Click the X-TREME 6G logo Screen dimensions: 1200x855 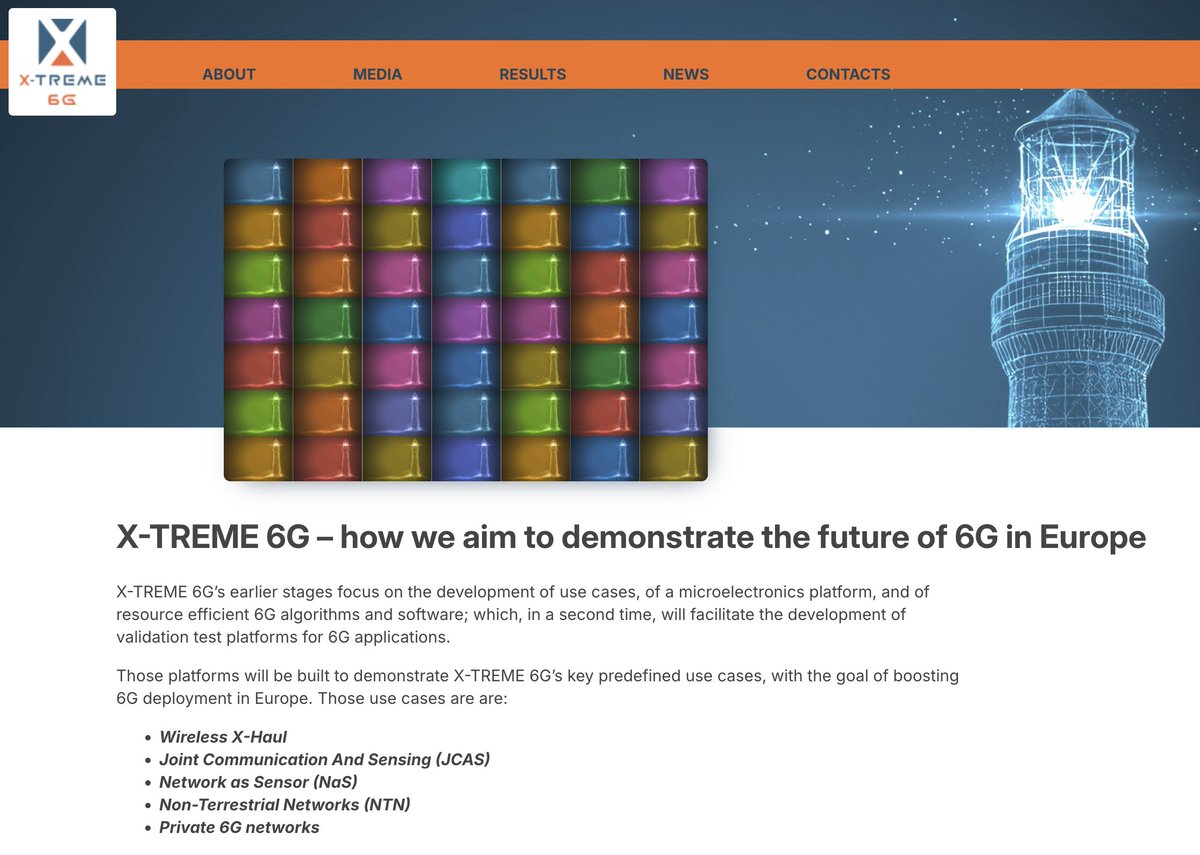tap(62, 60)
